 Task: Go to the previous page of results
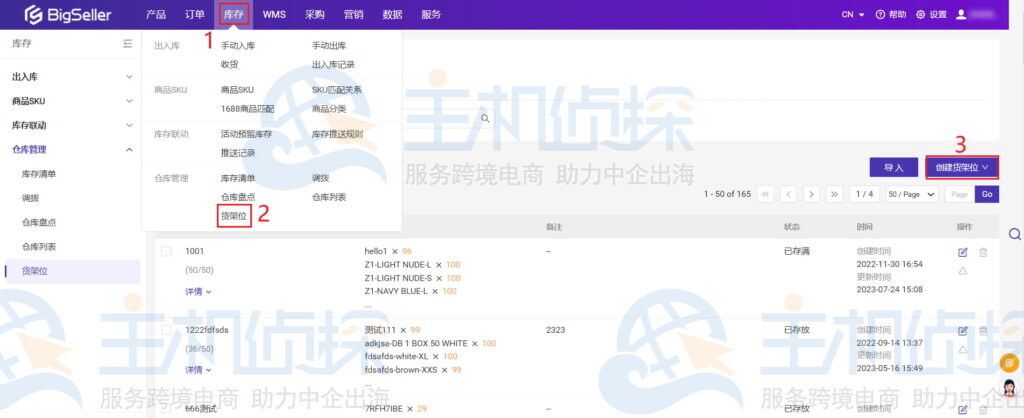pyautogui.click(x=789, y=194)
